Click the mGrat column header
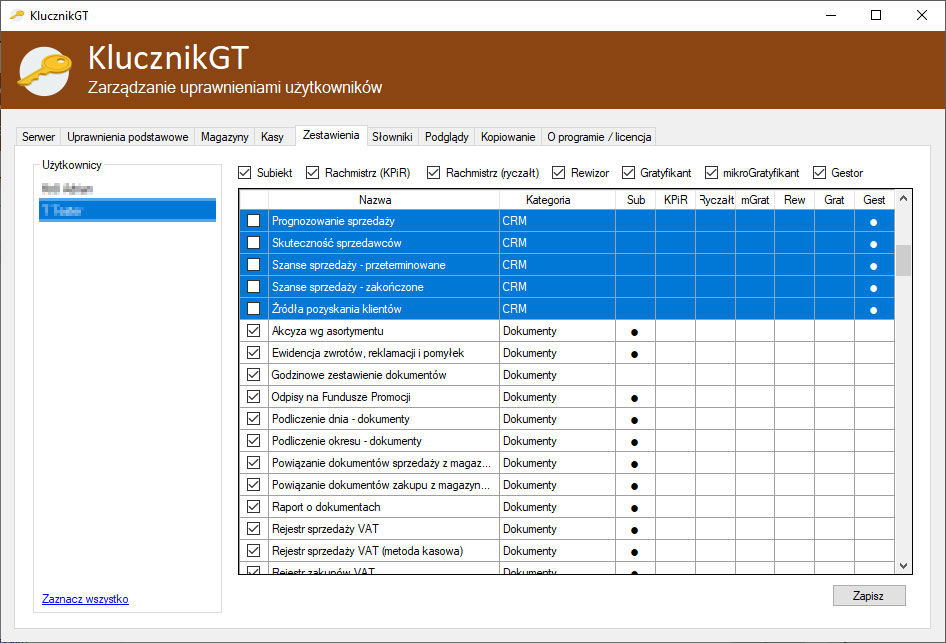The image size is (946, 643). pos(755,200)
